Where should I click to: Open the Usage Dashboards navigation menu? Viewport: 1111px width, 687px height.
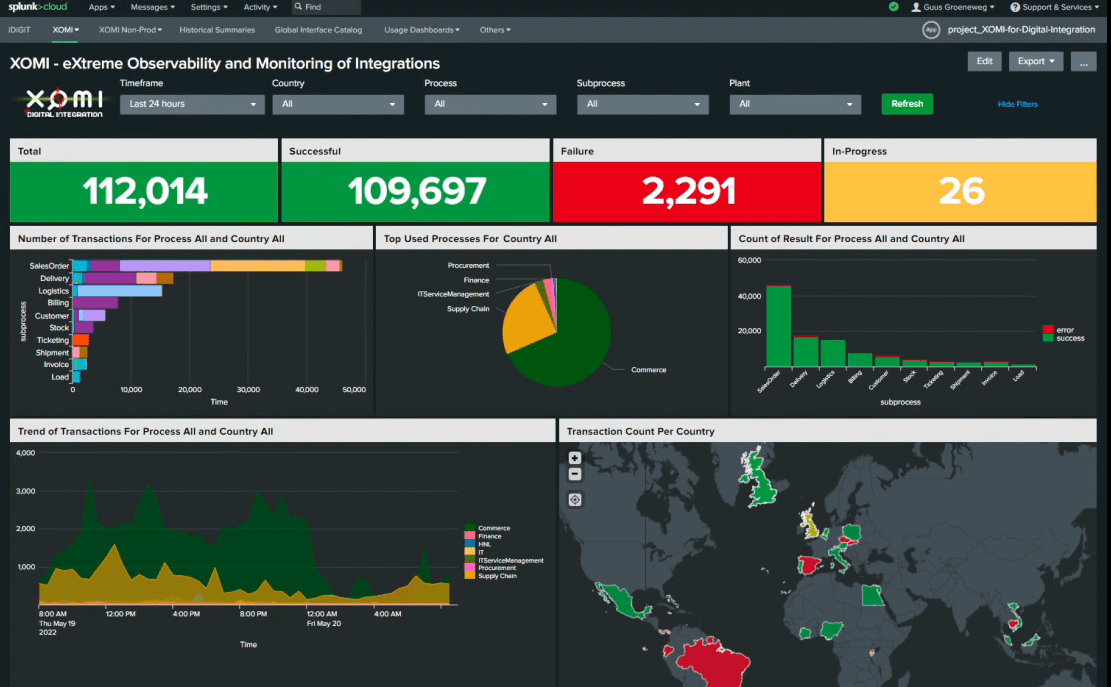click(x=422, y=30)
